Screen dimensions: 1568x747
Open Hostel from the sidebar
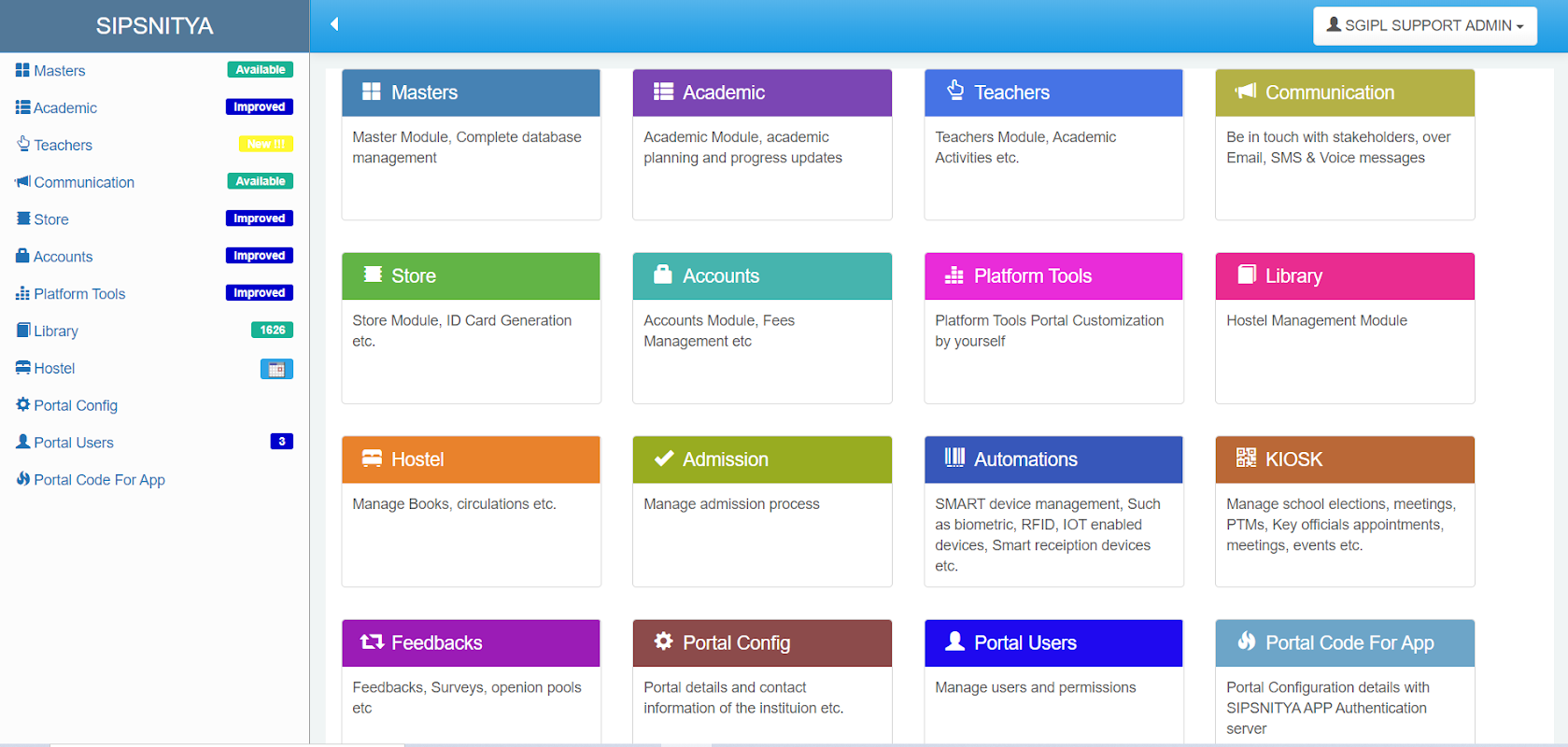(x=54, y=369)
